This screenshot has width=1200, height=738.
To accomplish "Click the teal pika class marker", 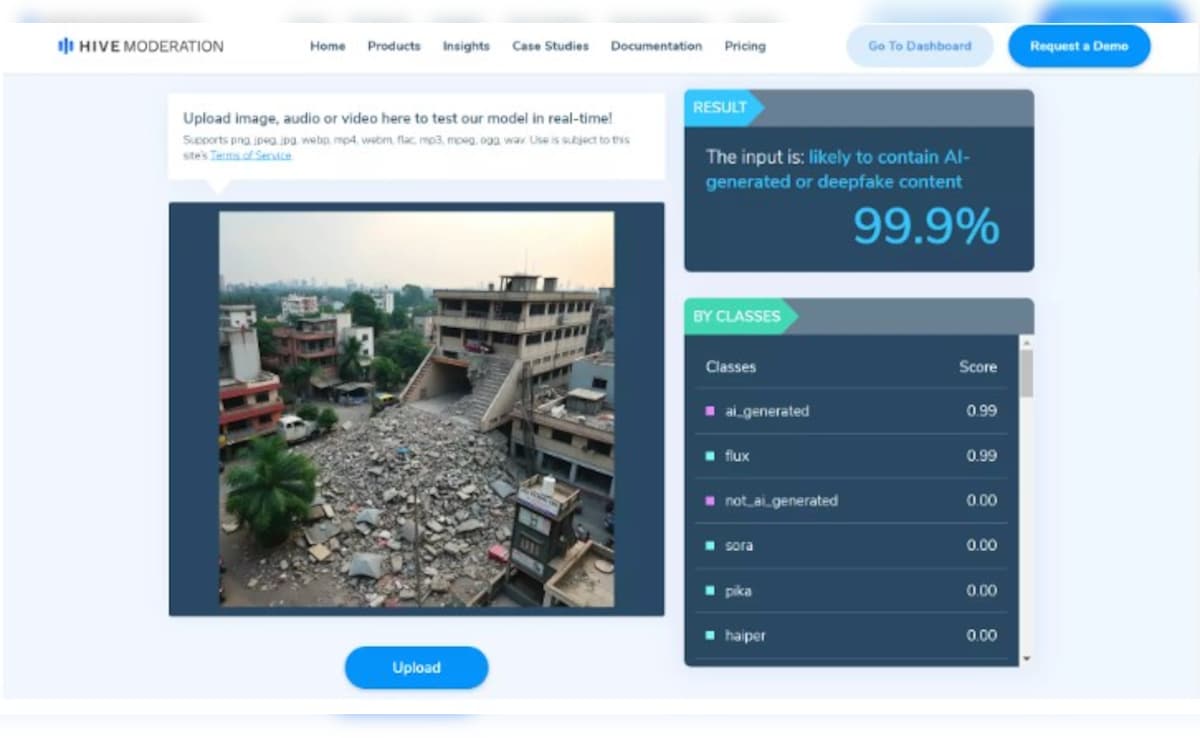I will [x=710, y=591].
